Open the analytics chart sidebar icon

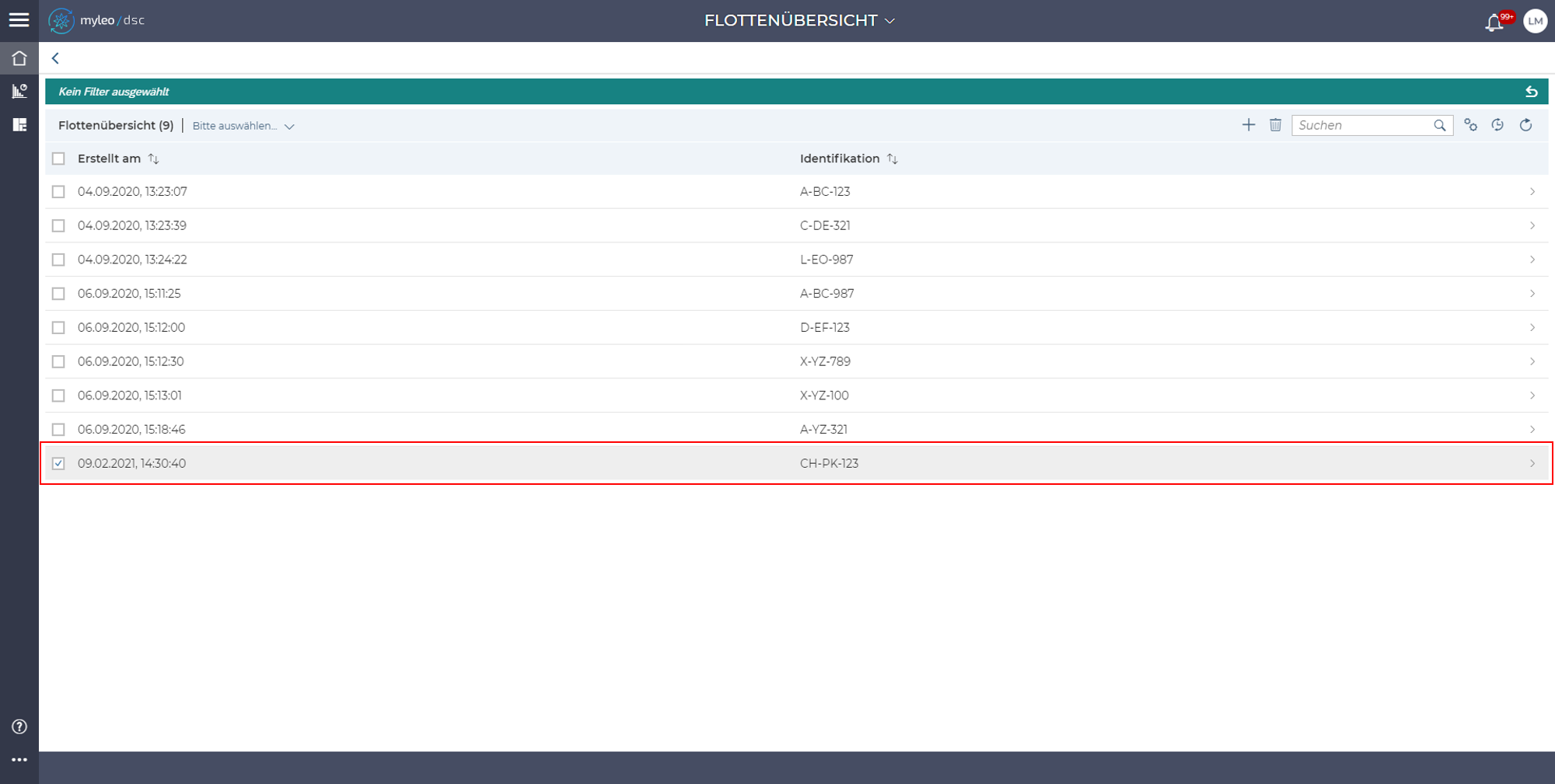[19, 92]
